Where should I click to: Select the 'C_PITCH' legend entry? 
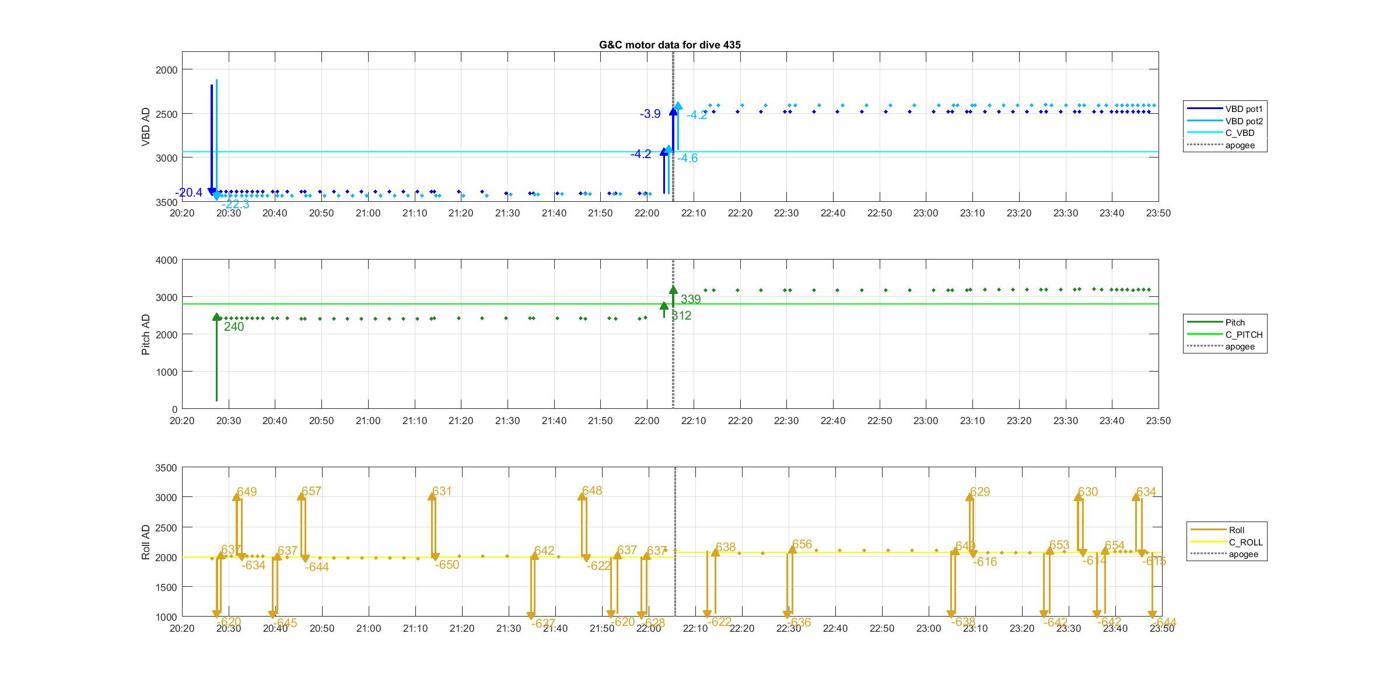tap(1244, 335)
